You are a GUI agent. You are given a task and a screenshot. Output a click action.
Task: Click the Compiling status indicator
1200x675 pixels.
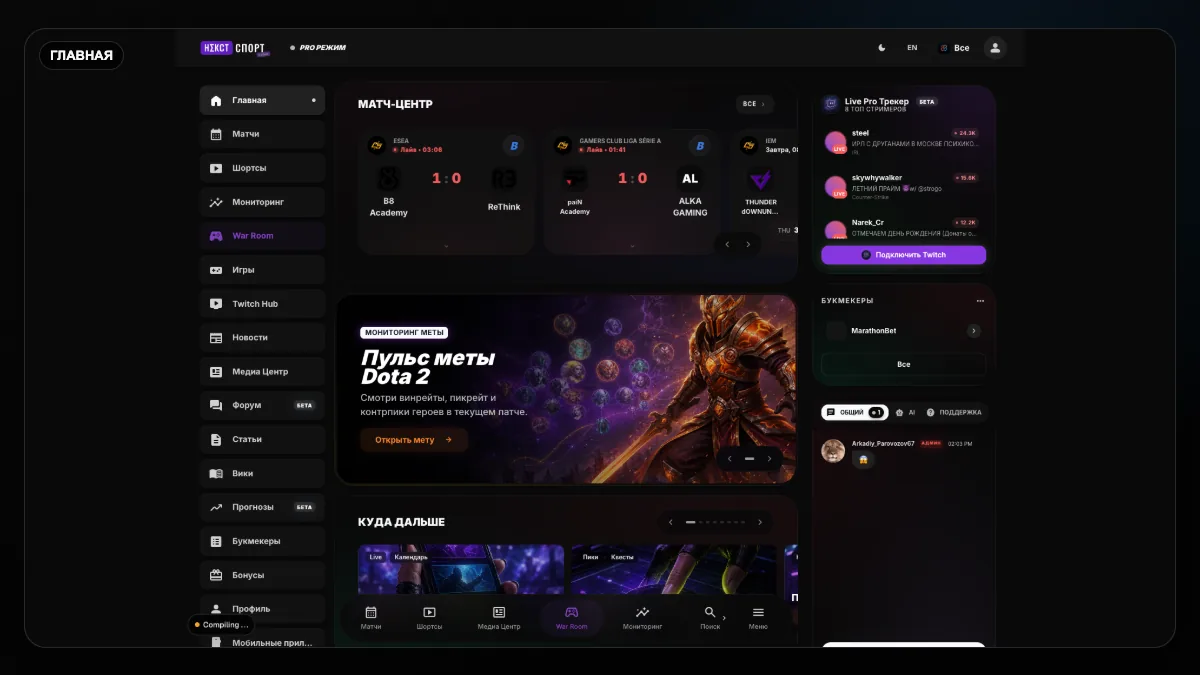point(219,625)
